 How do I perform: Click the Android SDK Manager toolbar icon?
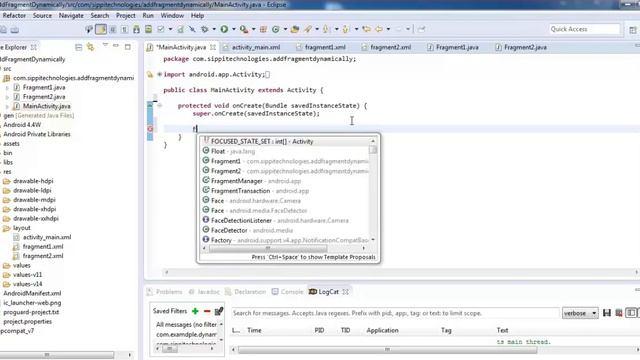(136, 29)
